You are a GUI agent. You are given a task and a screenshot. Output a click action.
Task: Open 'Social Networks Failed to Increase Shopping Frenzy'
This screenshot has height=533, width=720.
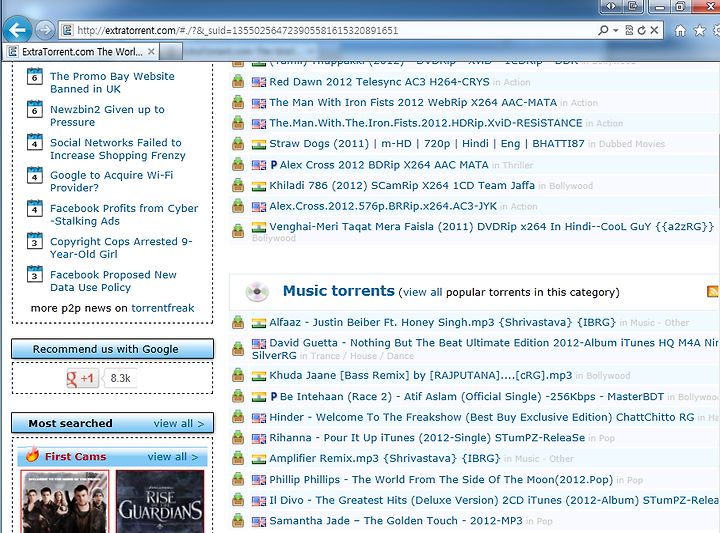pos(118,149)
